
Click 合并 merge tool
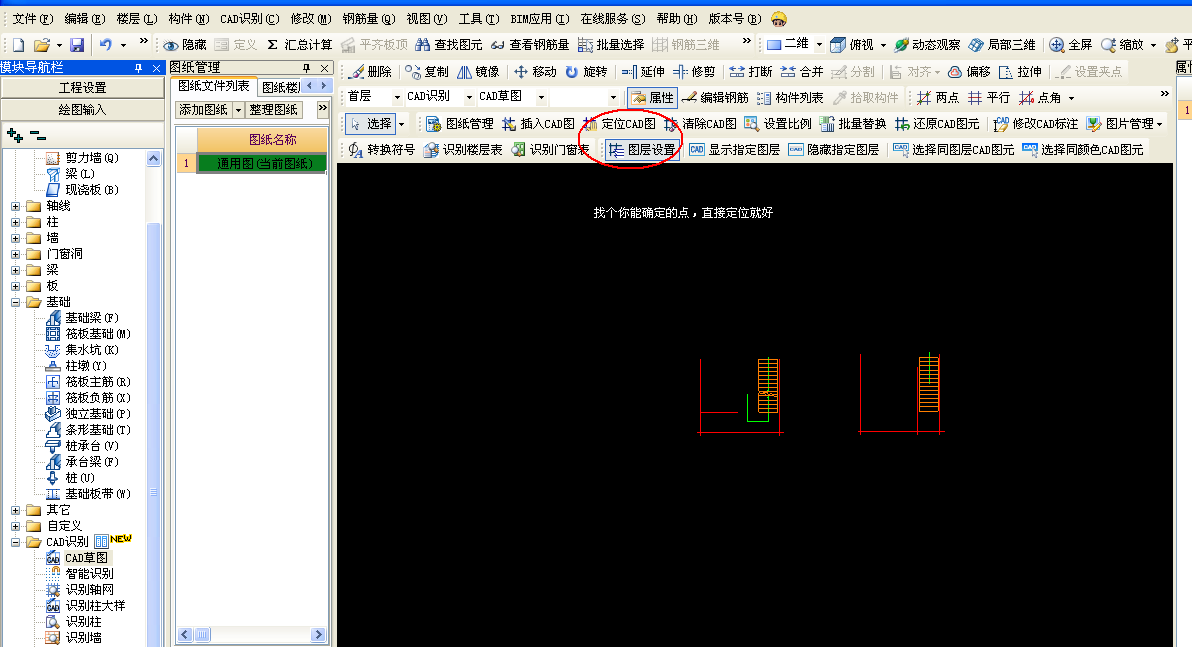[x=802, y=71]
